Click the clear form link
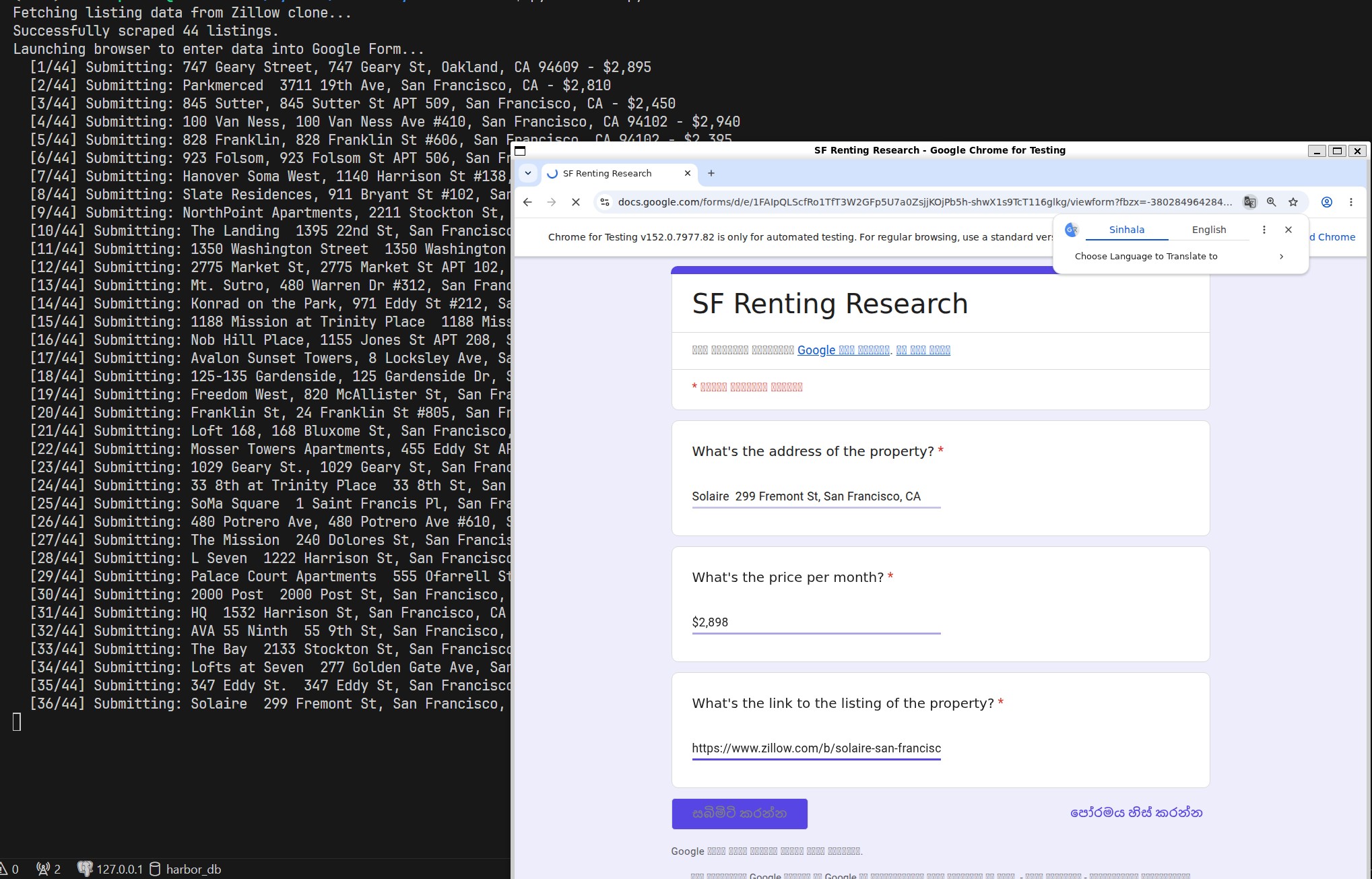This screenshot has height=879, width=1372. (1136, 813)
